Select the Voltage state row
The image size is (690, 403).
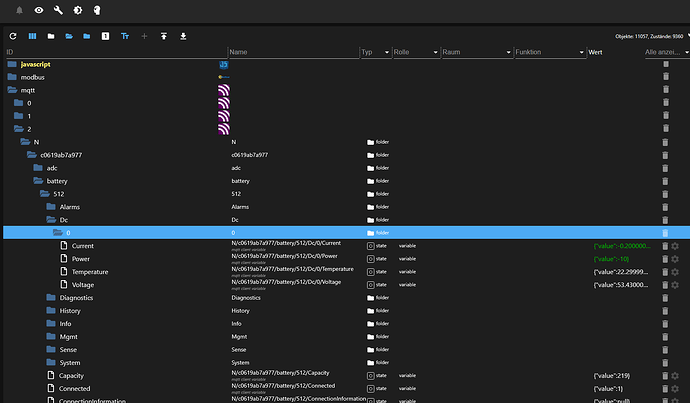345,285
